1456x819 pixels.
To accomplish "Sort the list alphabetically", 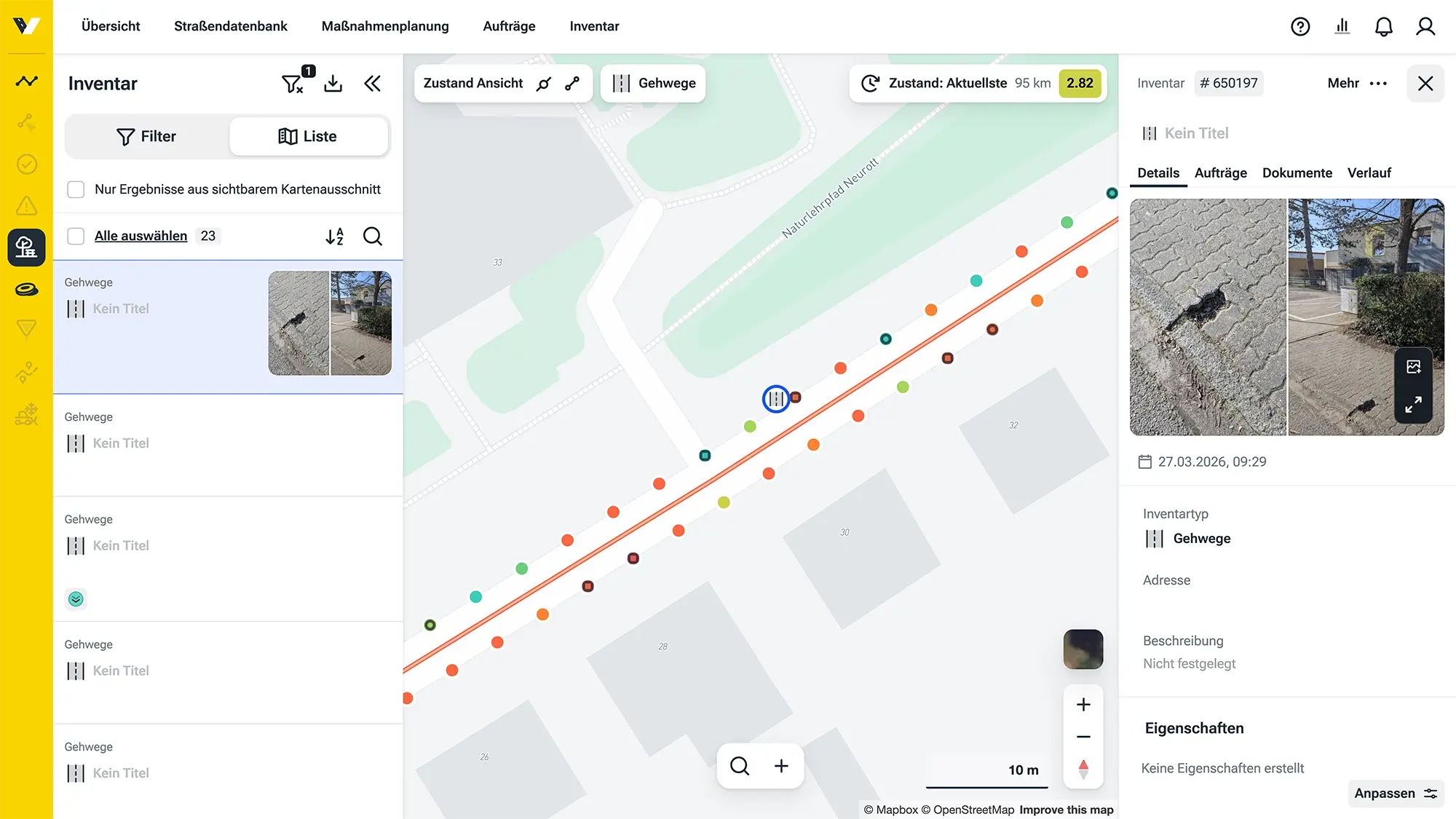I will pyautogui.click(x=334, y=236).
